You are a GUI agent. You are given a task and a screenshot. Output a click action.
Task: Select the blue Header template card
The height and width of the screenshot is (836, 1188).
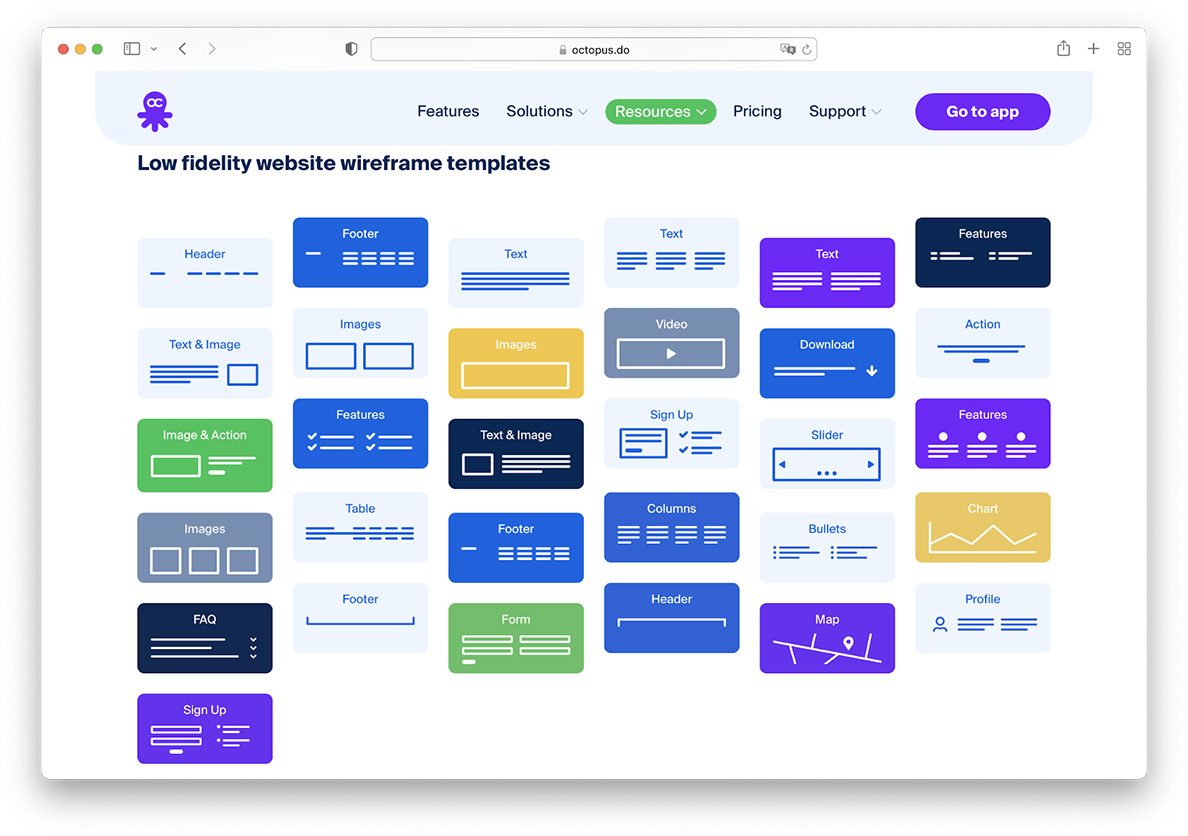point(671,618)
